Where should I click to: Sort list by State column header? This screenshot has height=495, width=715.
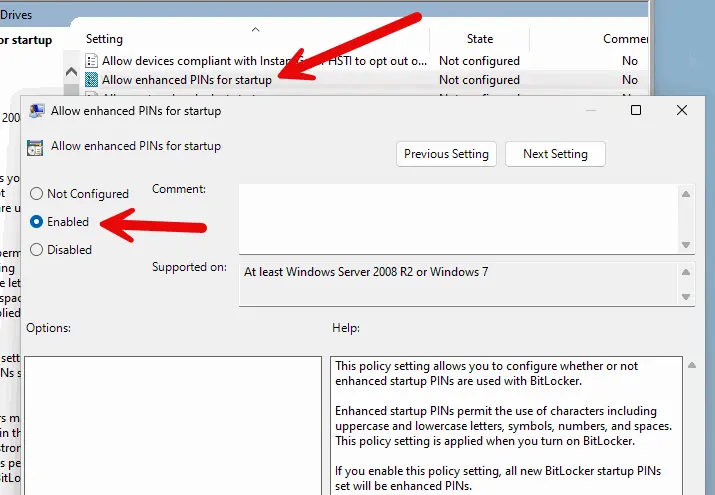tap(480, 39)
